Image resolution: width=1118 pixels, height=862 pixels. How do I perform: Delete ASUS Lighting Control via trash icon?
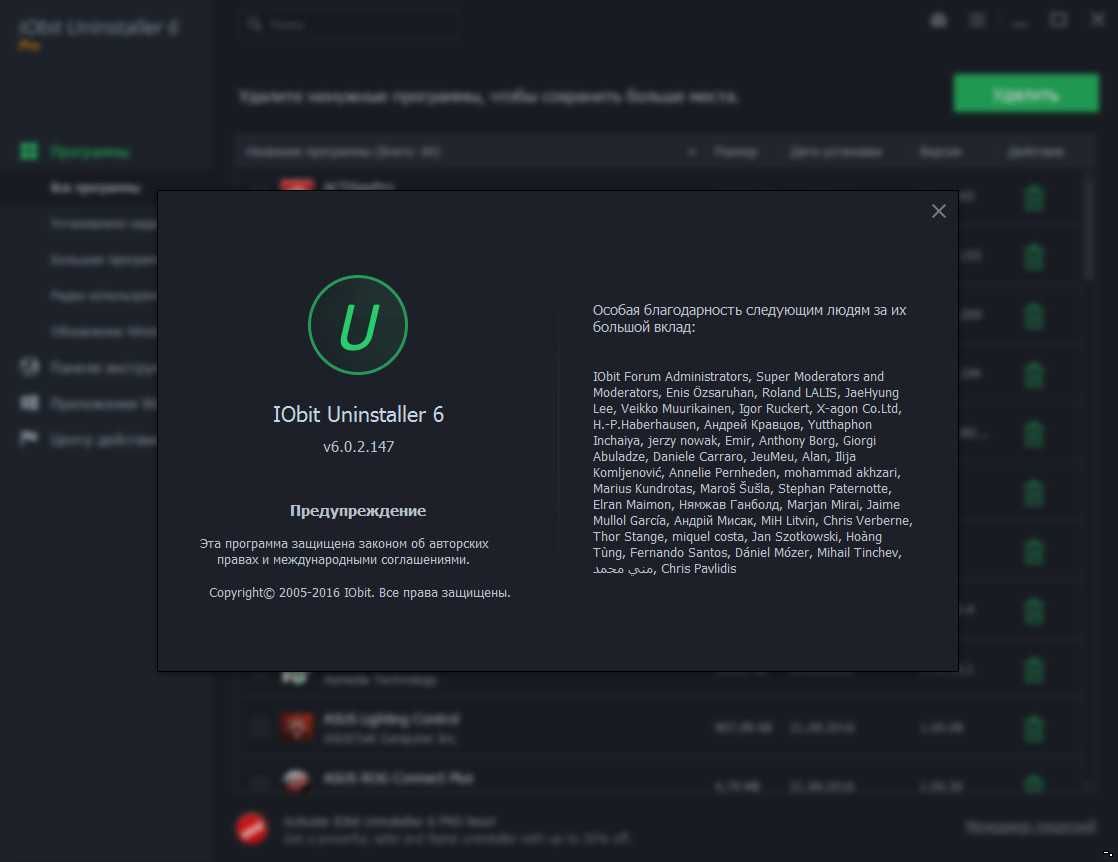click(1034, 729)
